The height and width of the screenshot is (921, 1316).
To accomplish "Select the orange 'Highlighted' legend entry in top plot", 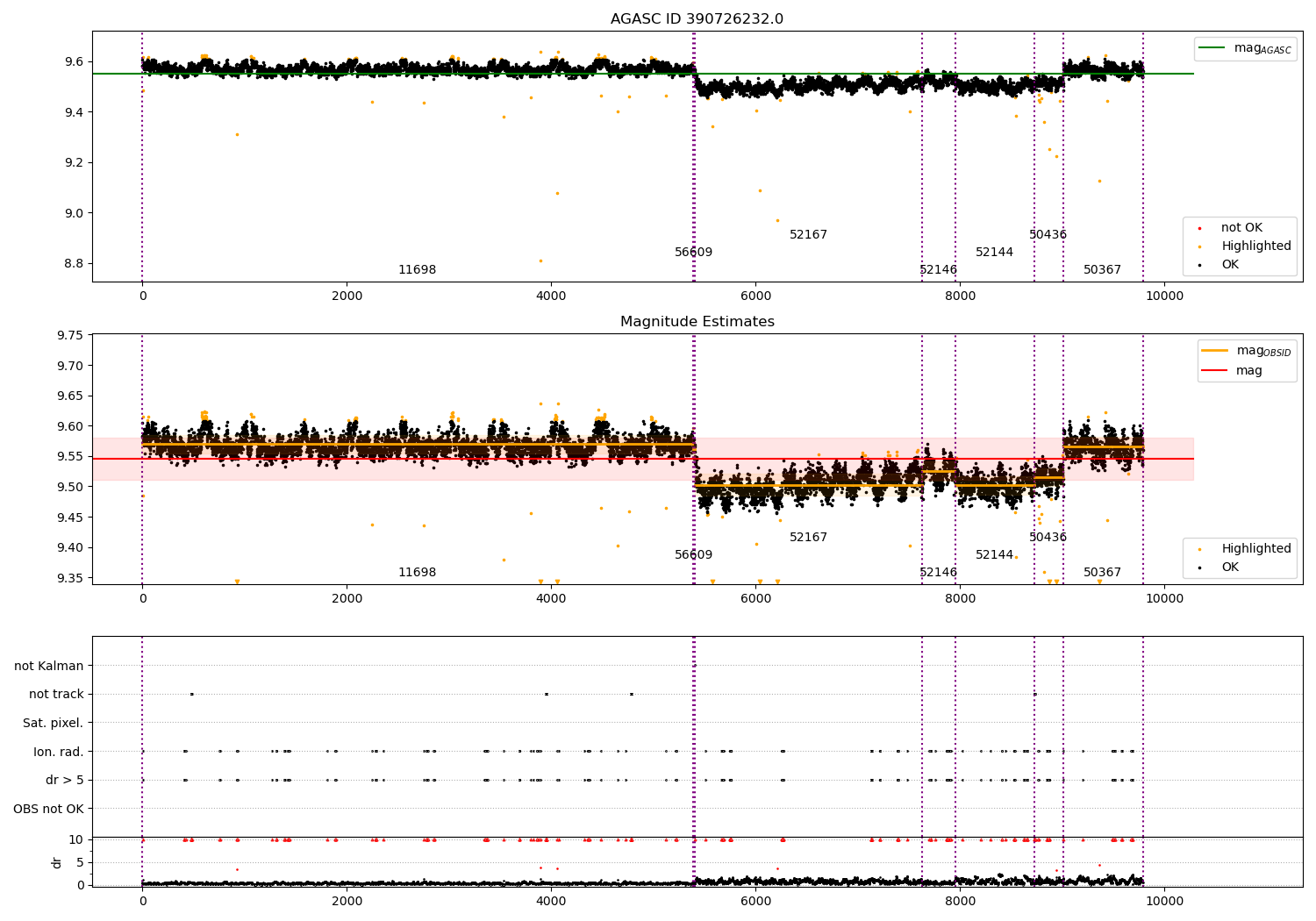I will pyautogui.click(x=1244, y=246).
